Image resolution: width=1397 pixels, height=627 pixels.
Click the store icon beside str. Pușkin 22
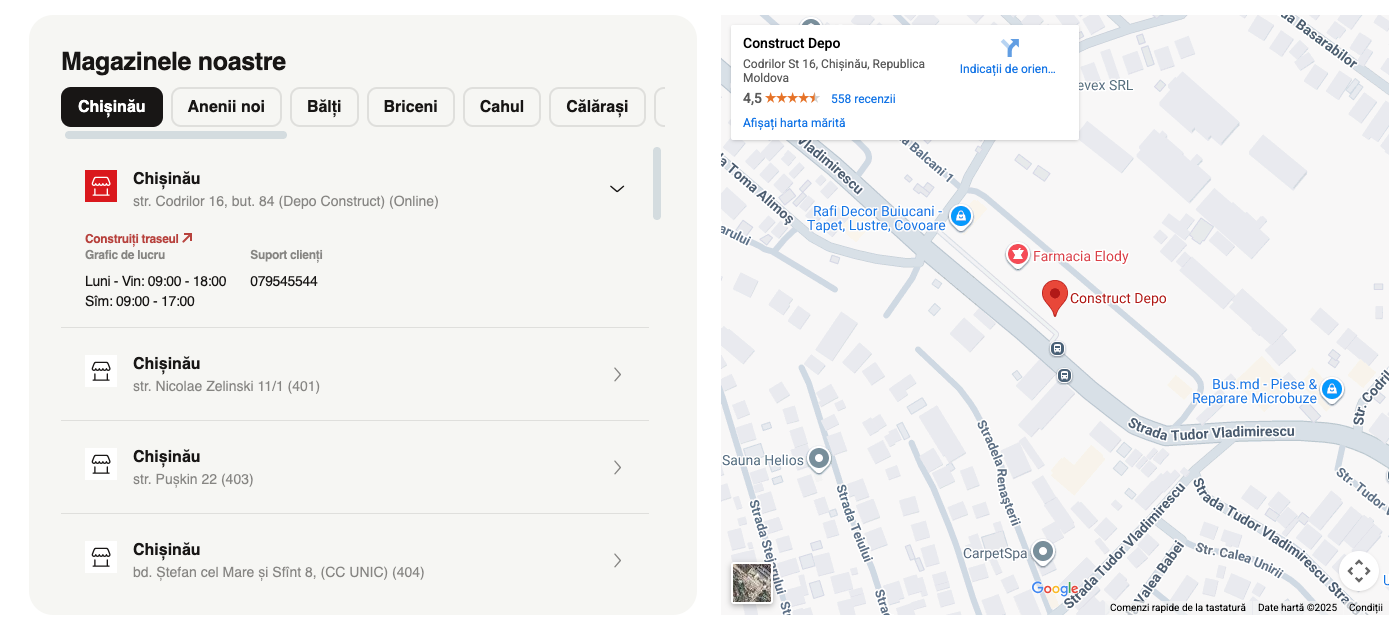(101, 464)
